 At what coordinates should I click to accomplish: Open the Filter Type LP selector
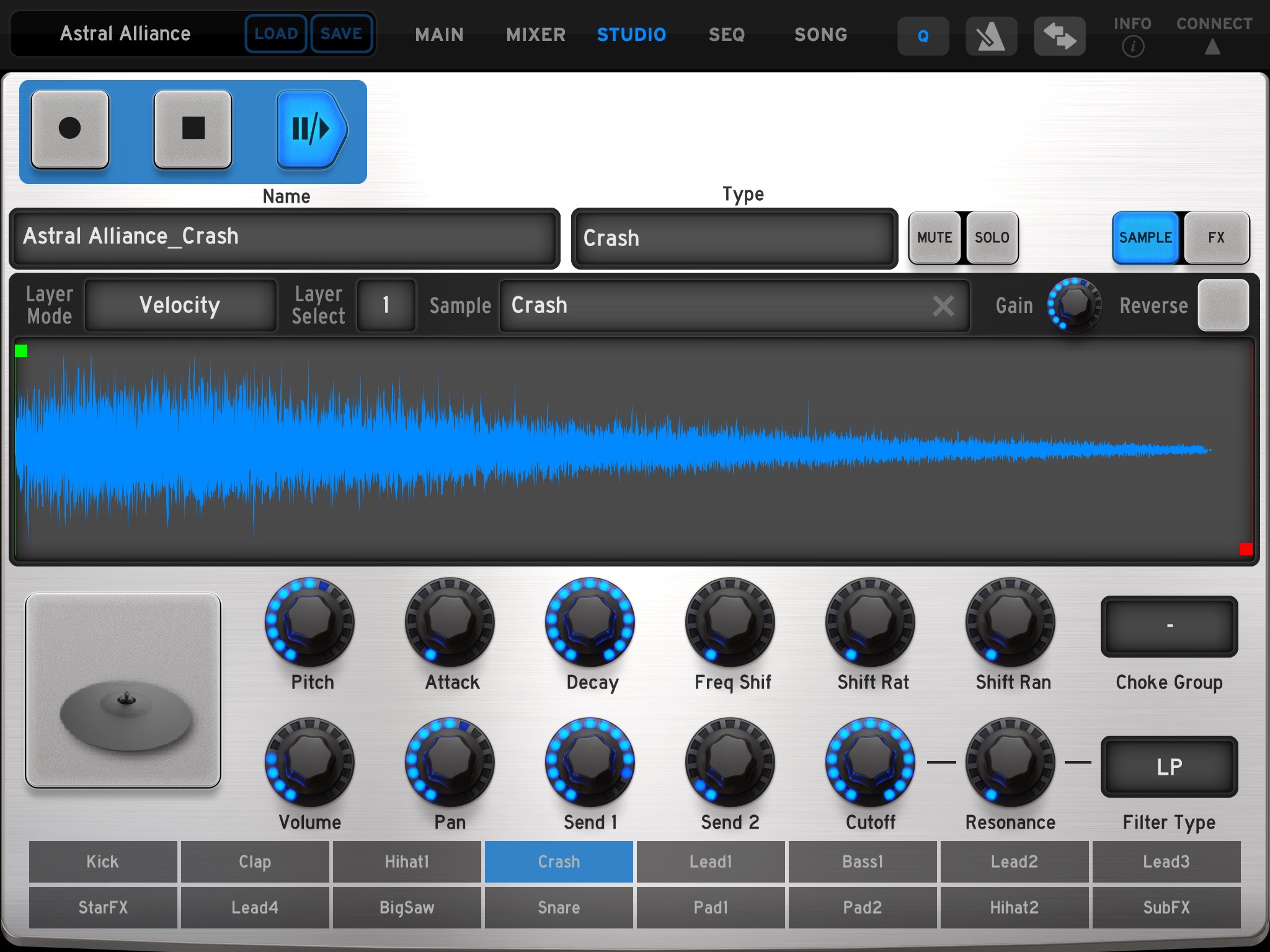coord(1169,767)
